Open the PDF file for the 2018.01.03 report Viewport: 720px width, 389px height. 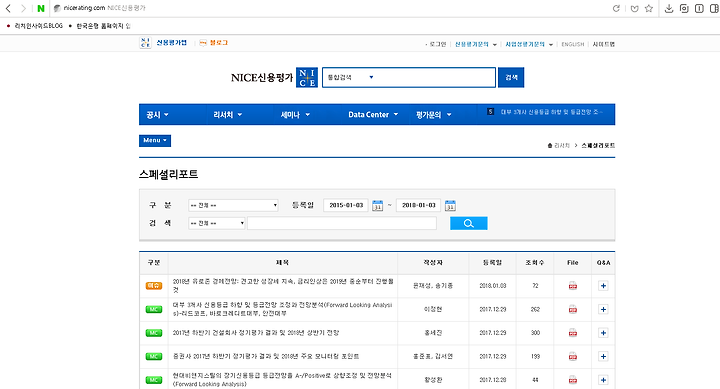573,286
